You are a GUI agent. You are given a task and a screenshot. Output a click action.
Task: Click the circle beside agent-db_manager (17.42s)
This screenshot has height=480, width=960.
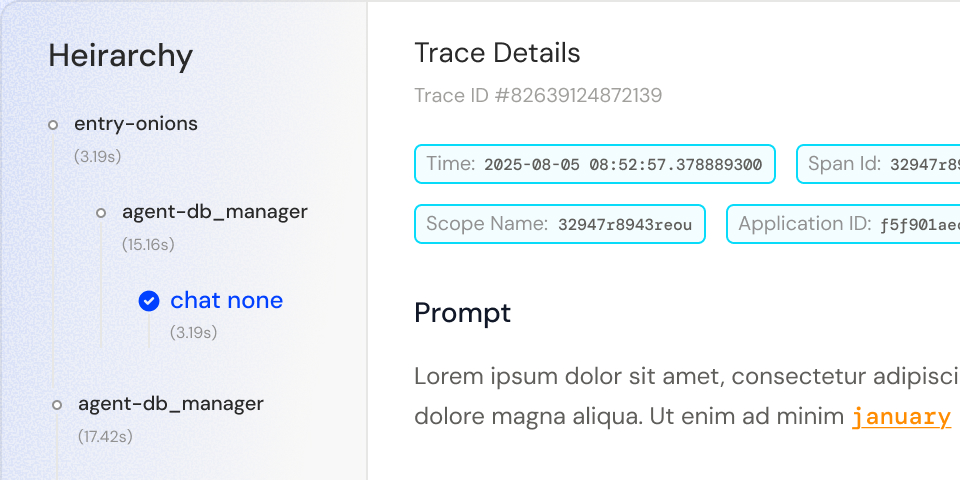[57, 405]
